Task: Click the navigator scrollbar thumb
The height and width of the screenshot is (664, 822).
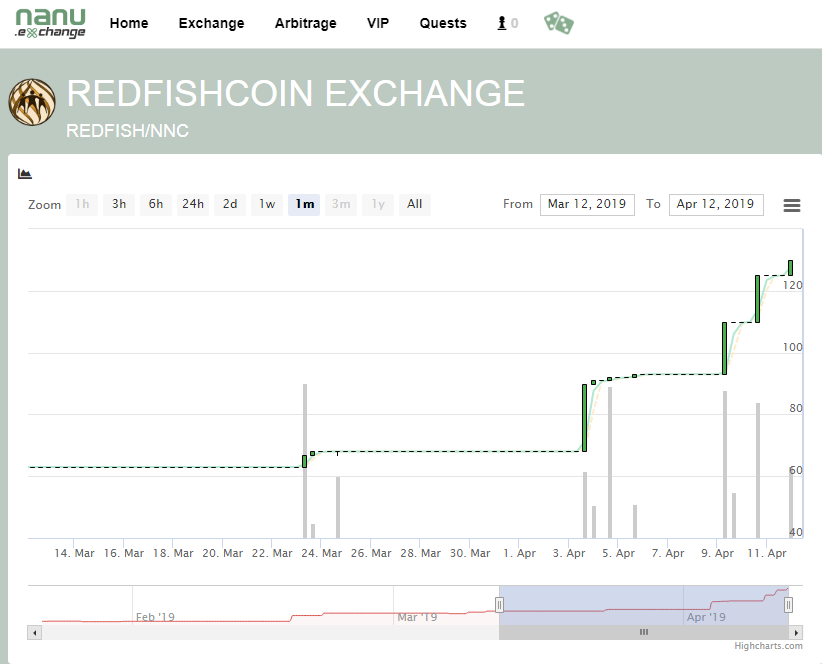Action: [644, 633]
